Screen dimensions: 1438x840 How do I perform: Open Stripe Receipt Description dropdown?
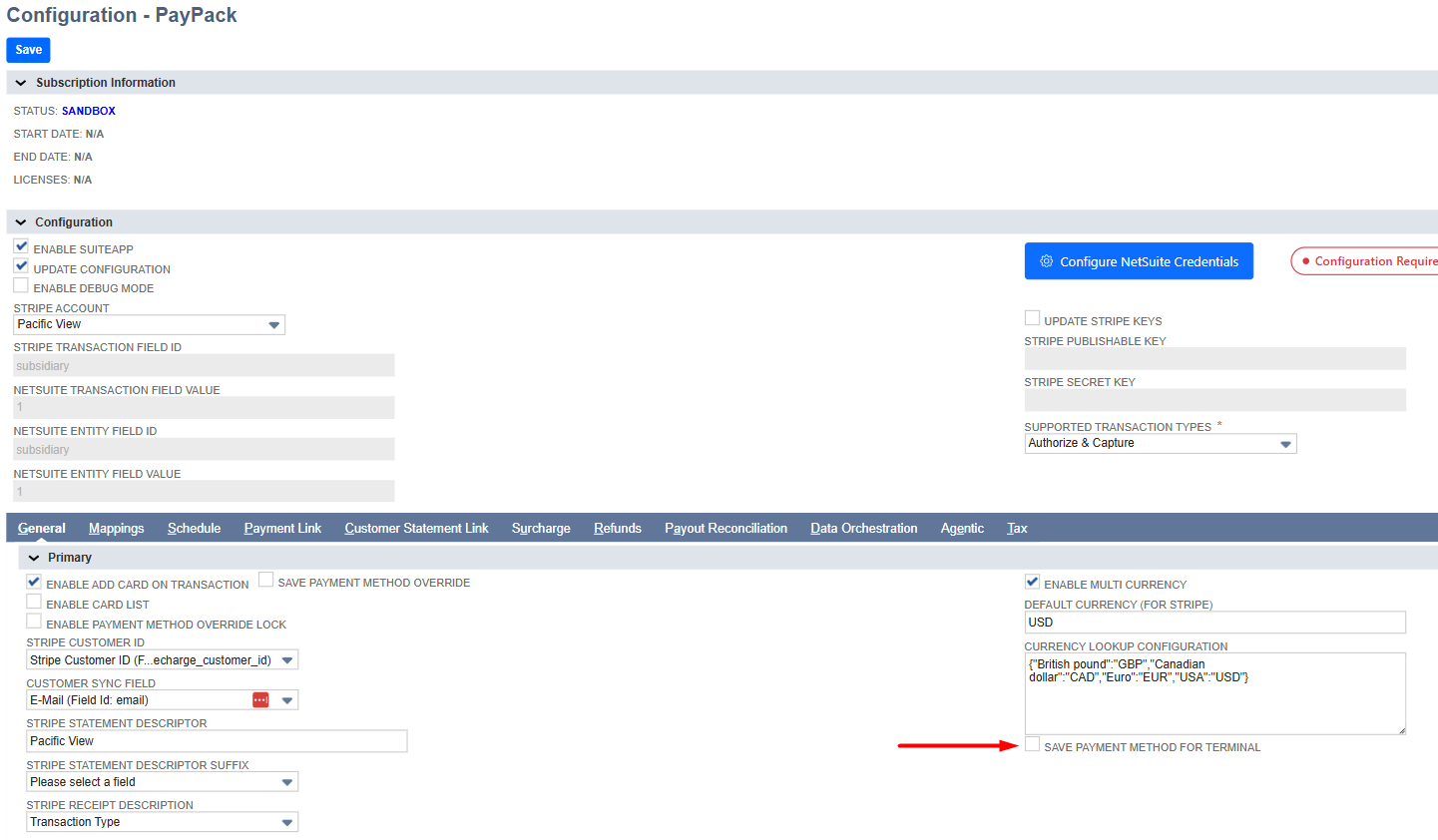[x=163, y=822]
